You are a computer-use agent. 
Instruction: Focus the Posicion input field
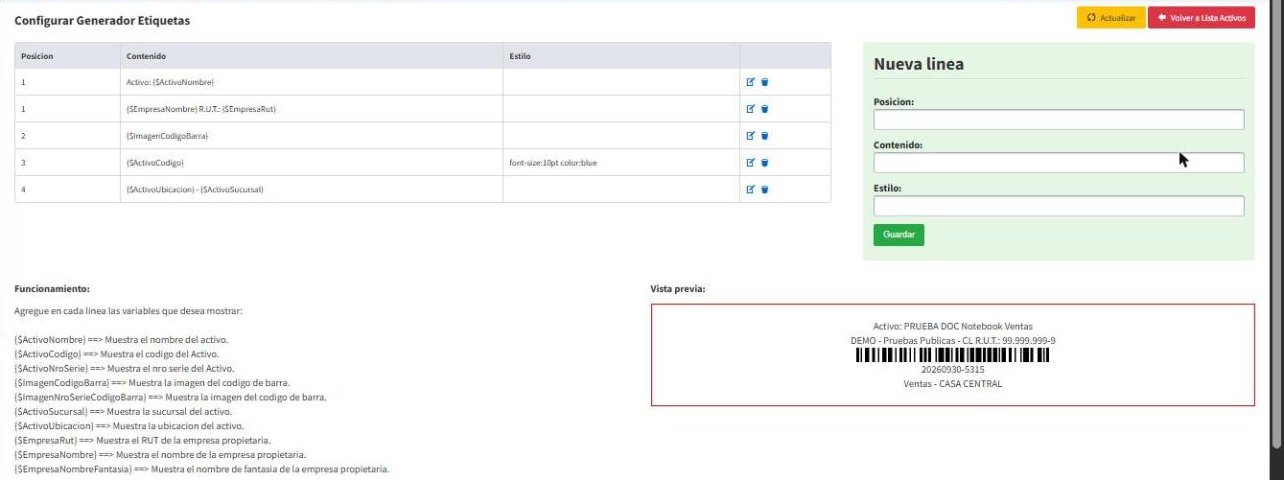tap(1059, 119)
